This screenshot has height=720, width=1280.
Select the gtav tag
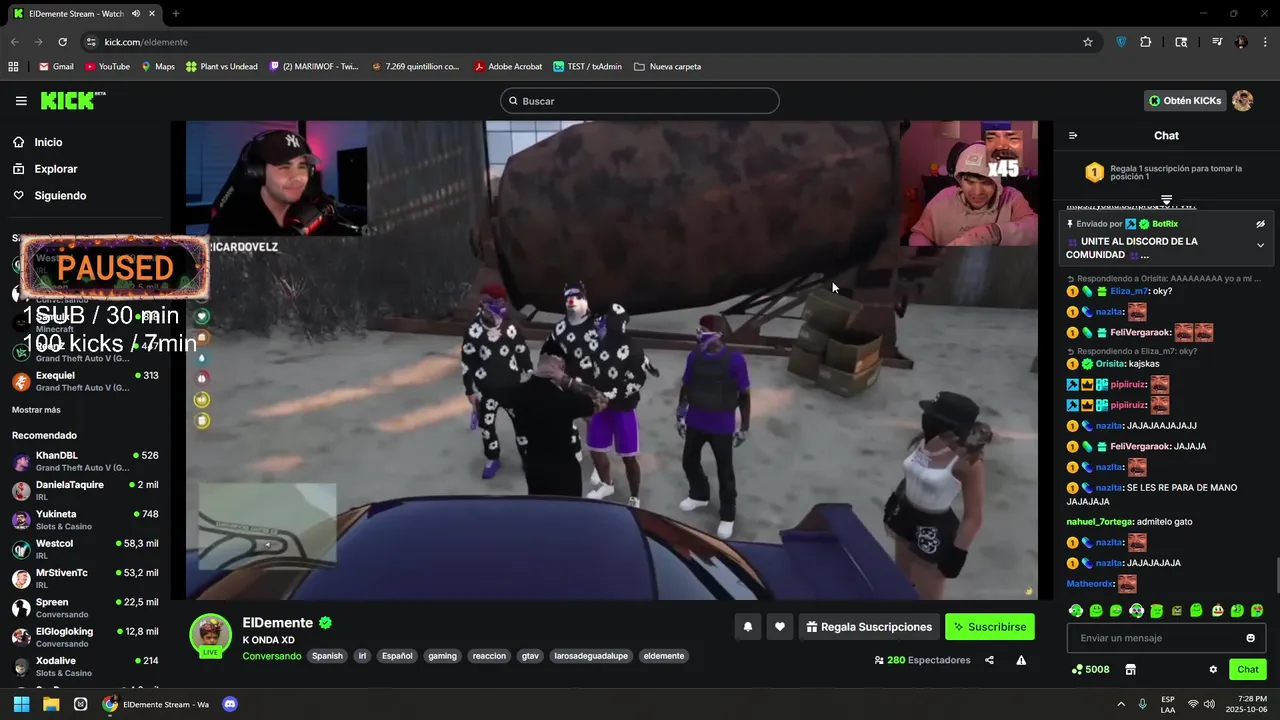[x=530, y=656]
